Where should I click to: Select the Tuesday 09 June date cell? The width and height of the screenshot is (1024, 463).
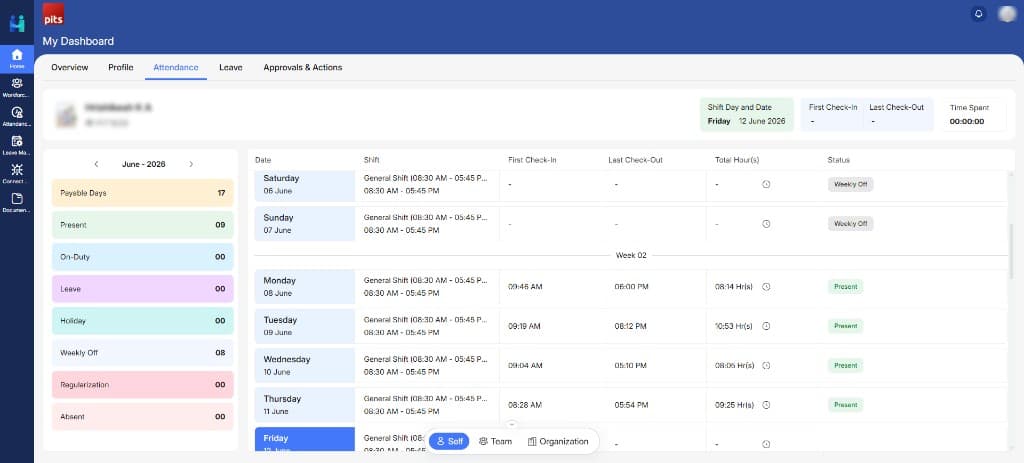click(305, 326)
